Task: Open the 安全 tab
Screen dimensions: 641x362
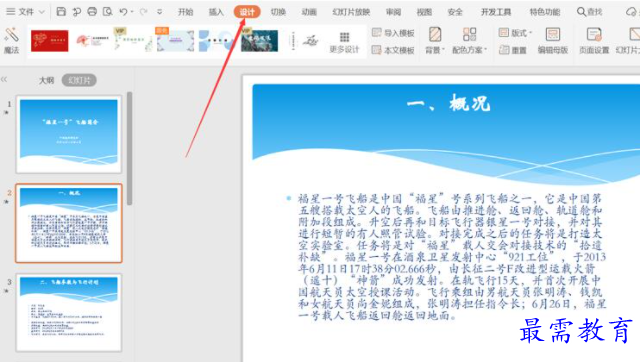Action: [455, 12]
